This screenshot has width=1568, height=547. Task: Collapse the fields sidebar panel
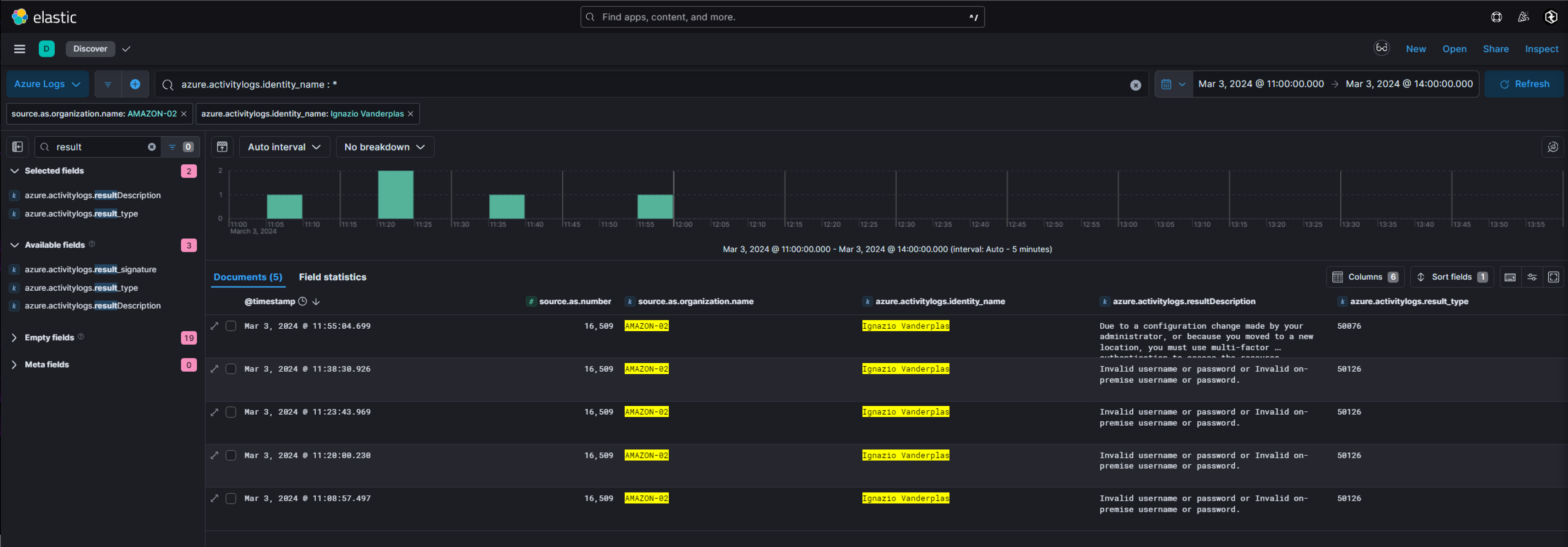16,147
